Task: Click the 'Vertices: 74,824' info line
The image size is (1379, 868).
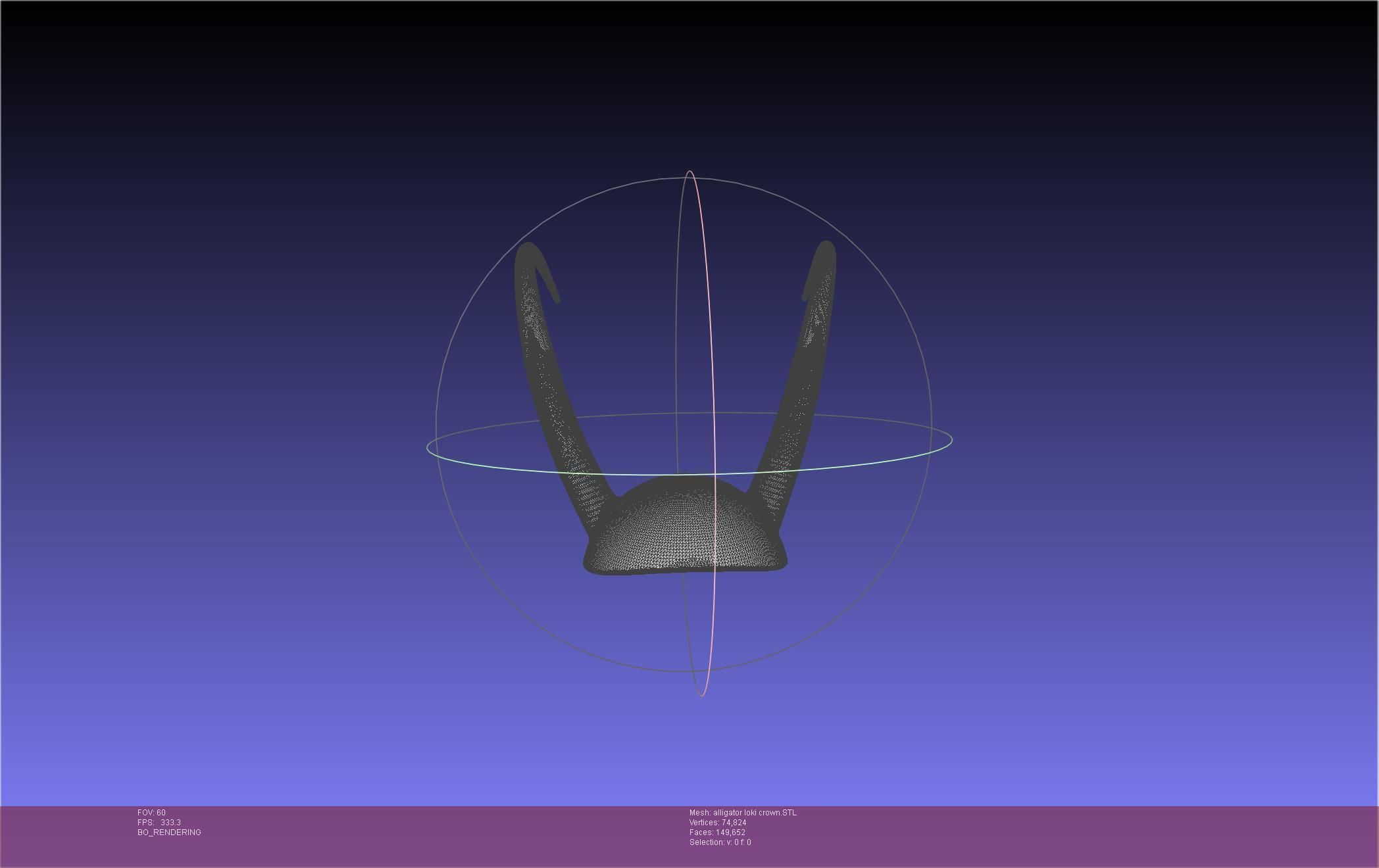Action: (x=718, y=823)
